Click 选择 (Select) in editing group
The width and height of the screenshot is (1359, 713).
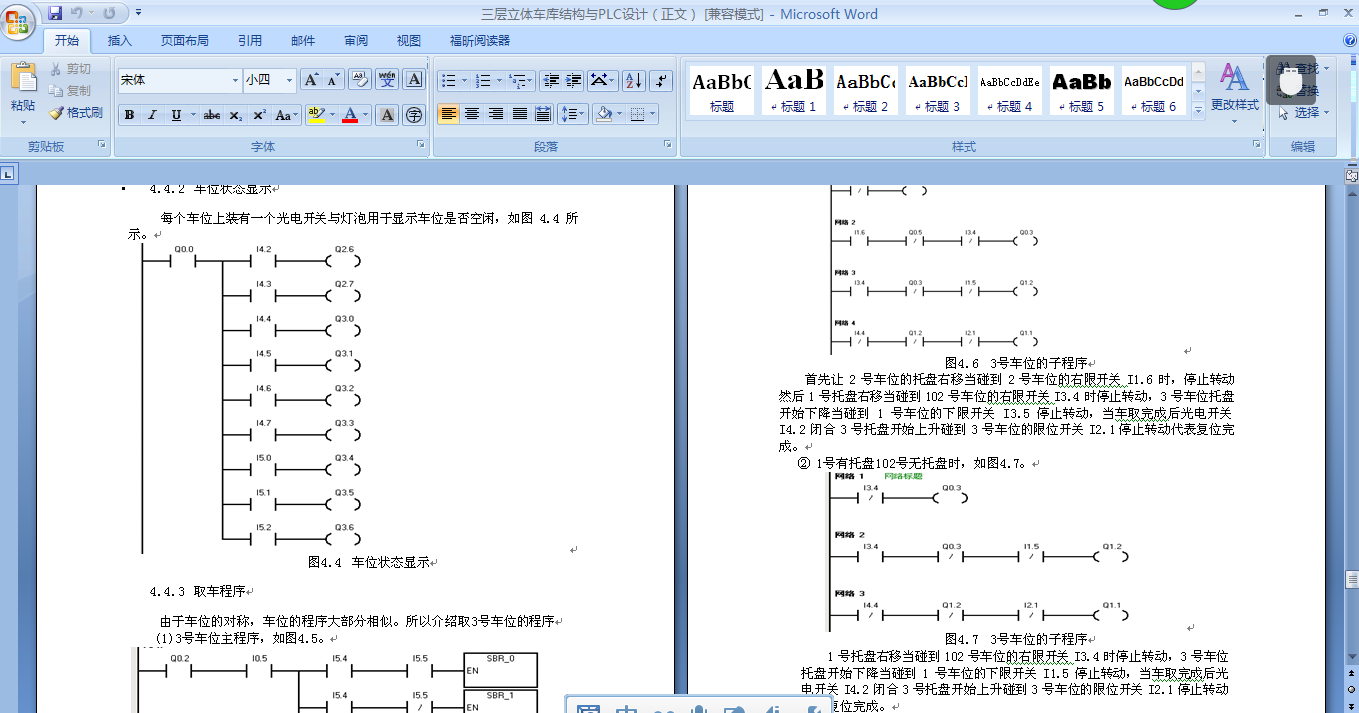1306,112
